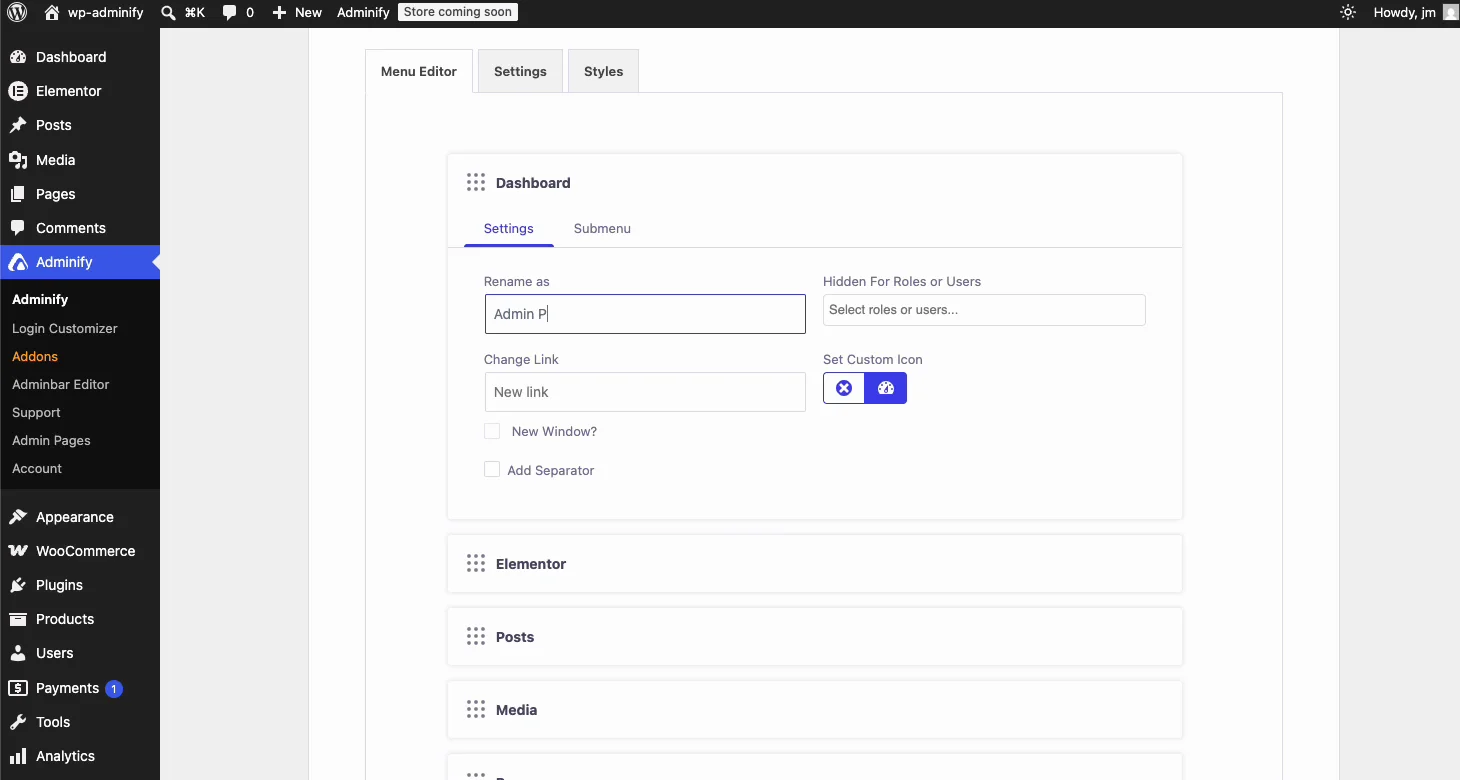
Task: Switch to the Menu Editor tab
Action: coord(419,71)
